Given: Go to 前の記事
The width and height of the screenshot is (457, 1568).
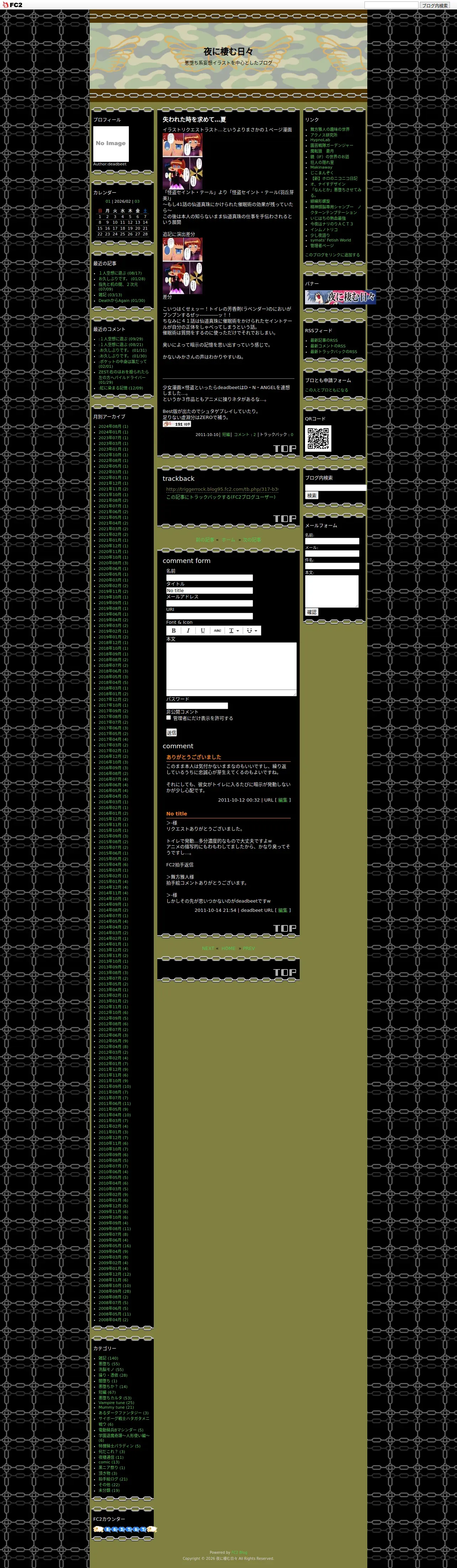Looking at the screenshot, I should tap(205, 540).
